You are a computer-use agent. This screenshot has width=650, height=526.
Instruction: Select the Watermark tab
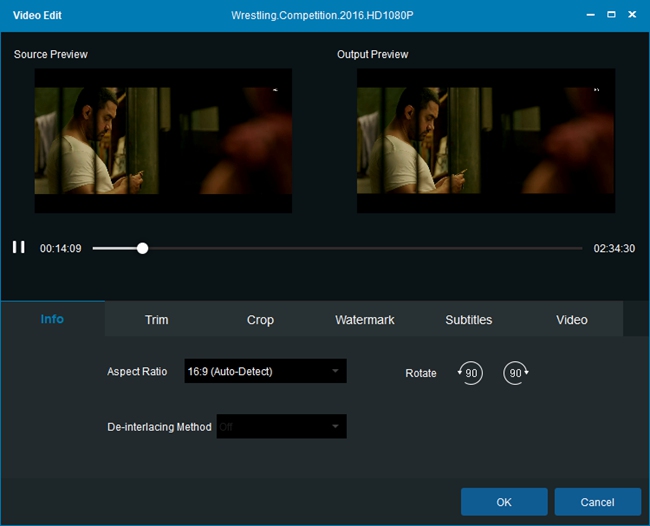click(x=365, y=320)
